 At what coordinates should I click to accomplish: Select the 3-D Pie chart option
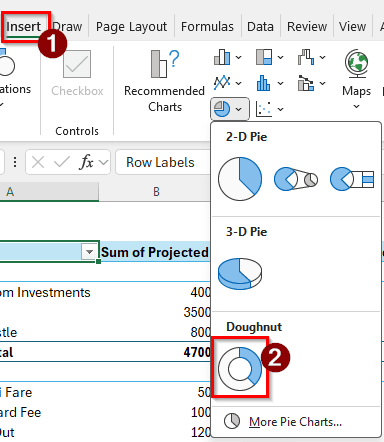[240, 274]
